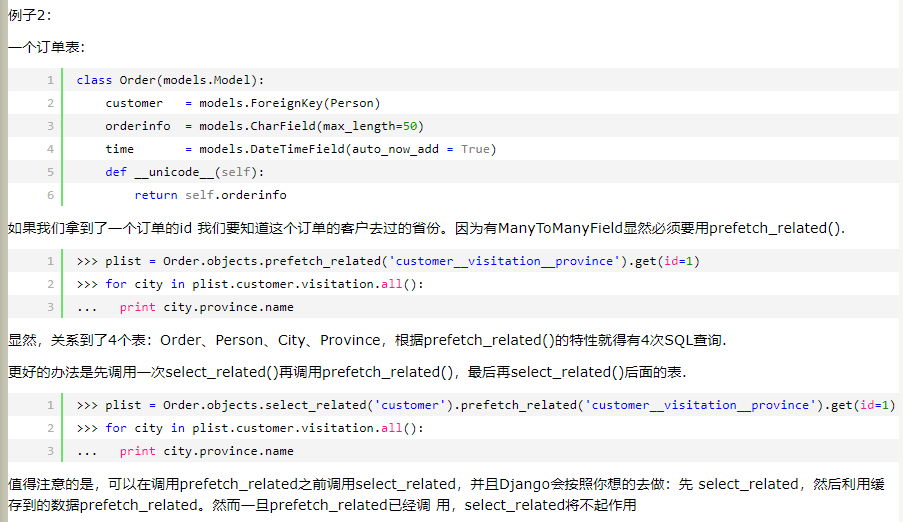Click the second "for city in plist.customer.visitation.all():" line

pyautogui.click(x=250, y=428)
